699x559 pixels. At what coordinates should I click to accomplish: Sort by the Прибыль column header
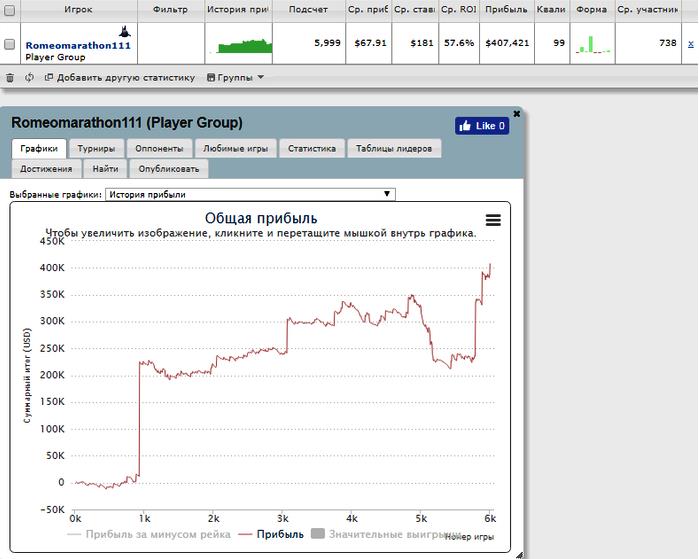click(x=506, y=9)
